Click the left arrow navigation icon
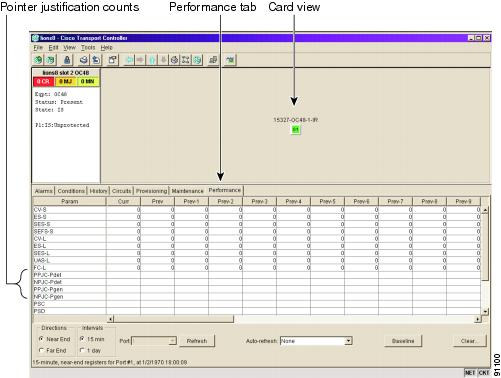The width and height of the screenshot is (501, 378). [x=129, y=60]
